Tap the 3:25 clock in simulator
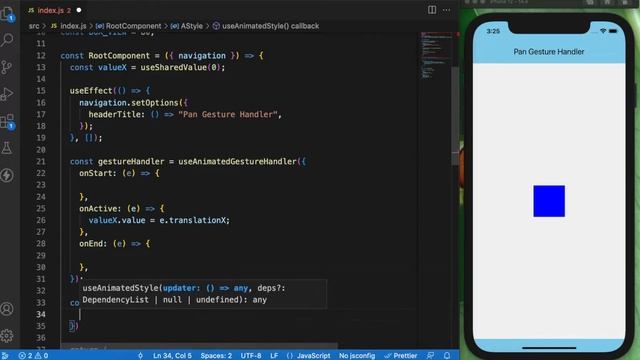 [493, 31]
